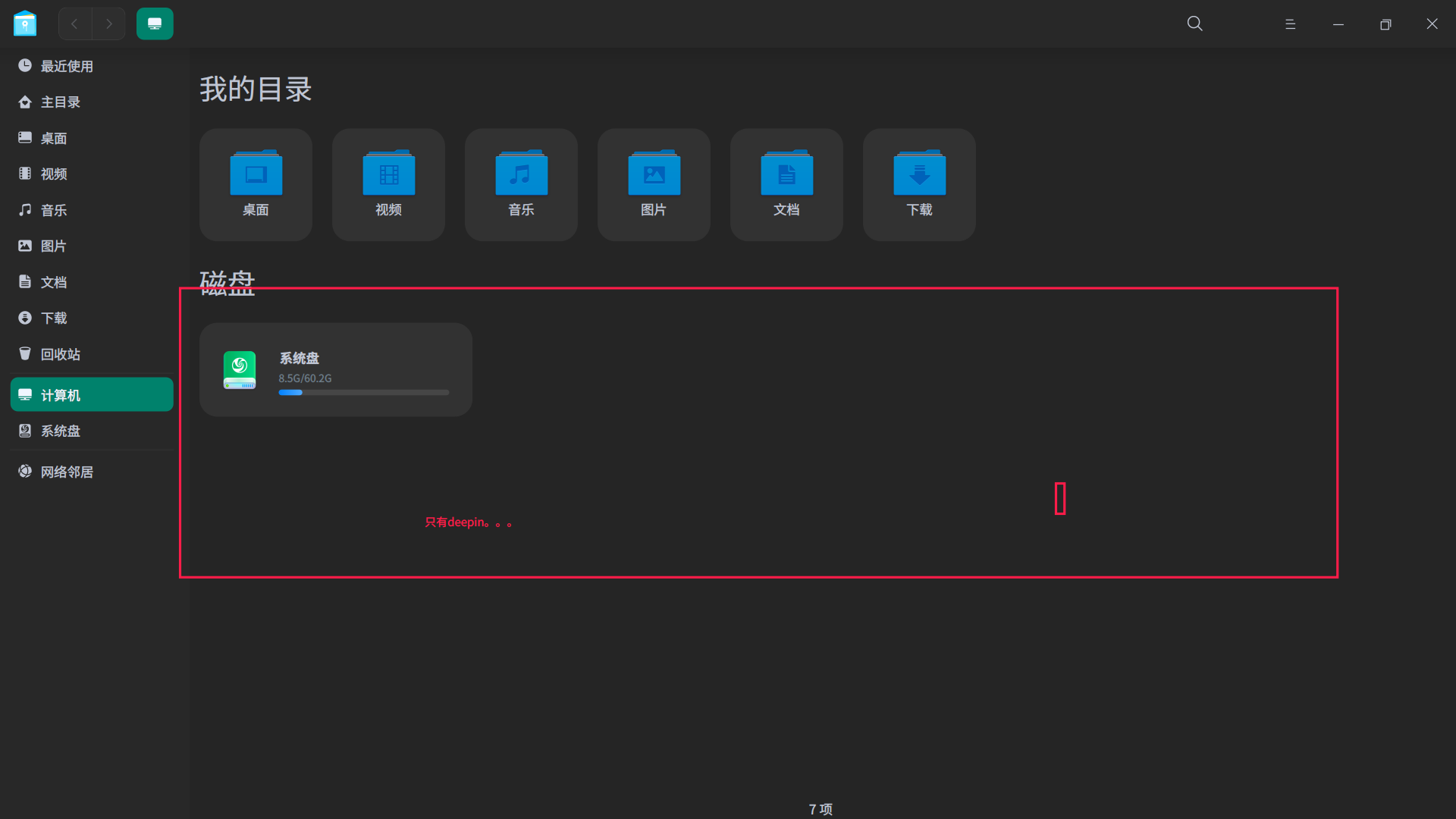Open the 音乐 folder tile

click(x=521, y=184)
